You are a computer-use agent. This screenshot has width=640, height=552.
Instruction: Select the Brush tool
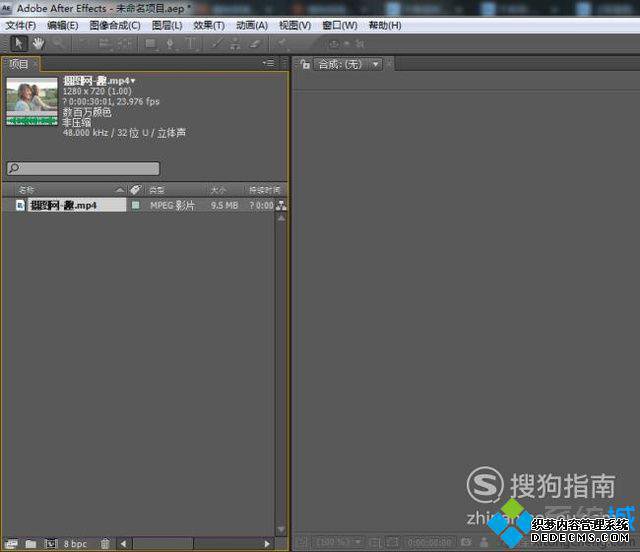click(x=216, y=43)
